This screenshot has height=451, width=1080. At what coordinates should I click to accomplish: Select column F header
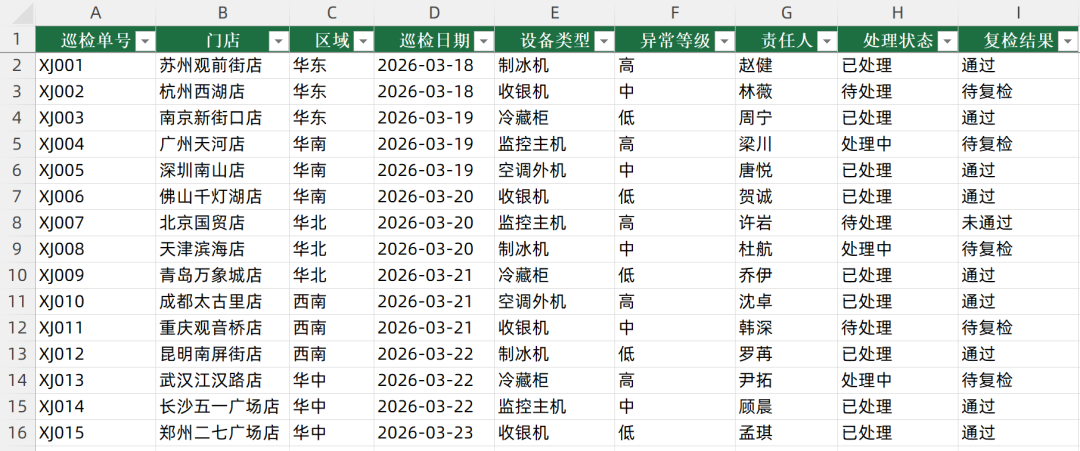tap(675, 12)
